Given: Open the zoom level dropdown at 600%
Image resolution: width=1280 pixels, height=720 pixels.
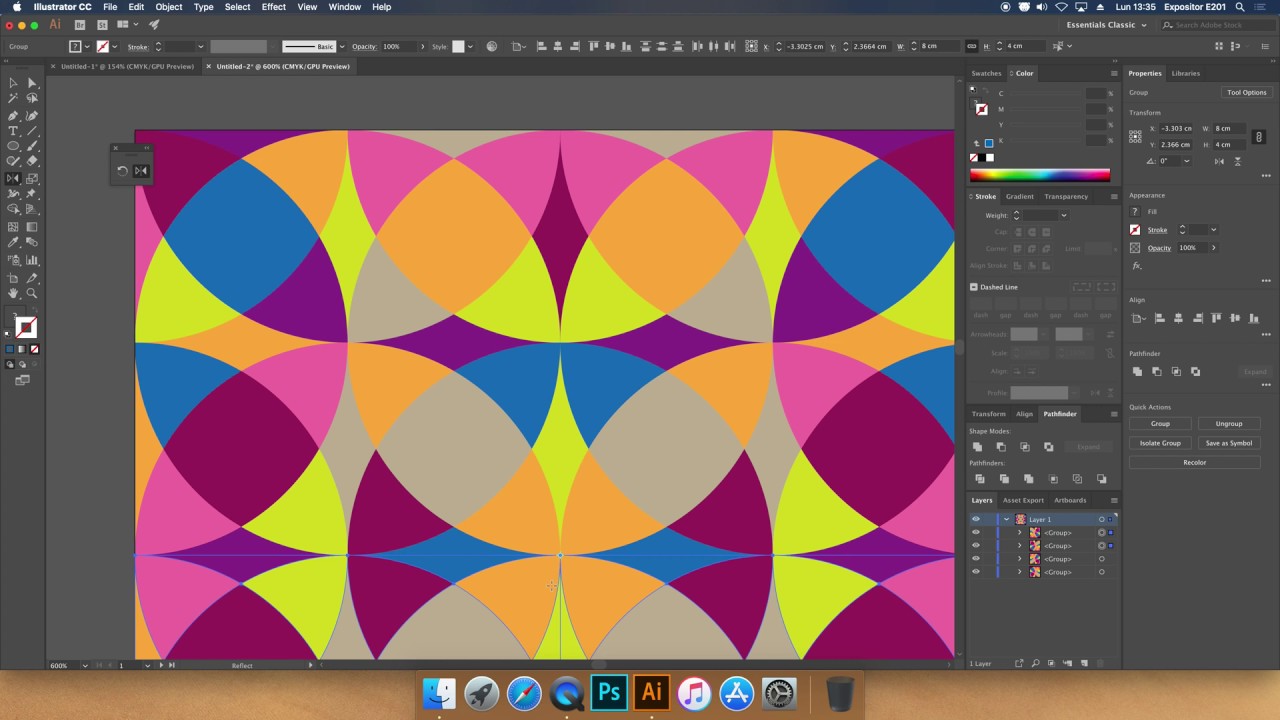Looking at the screenshot, I should point(85,665).
